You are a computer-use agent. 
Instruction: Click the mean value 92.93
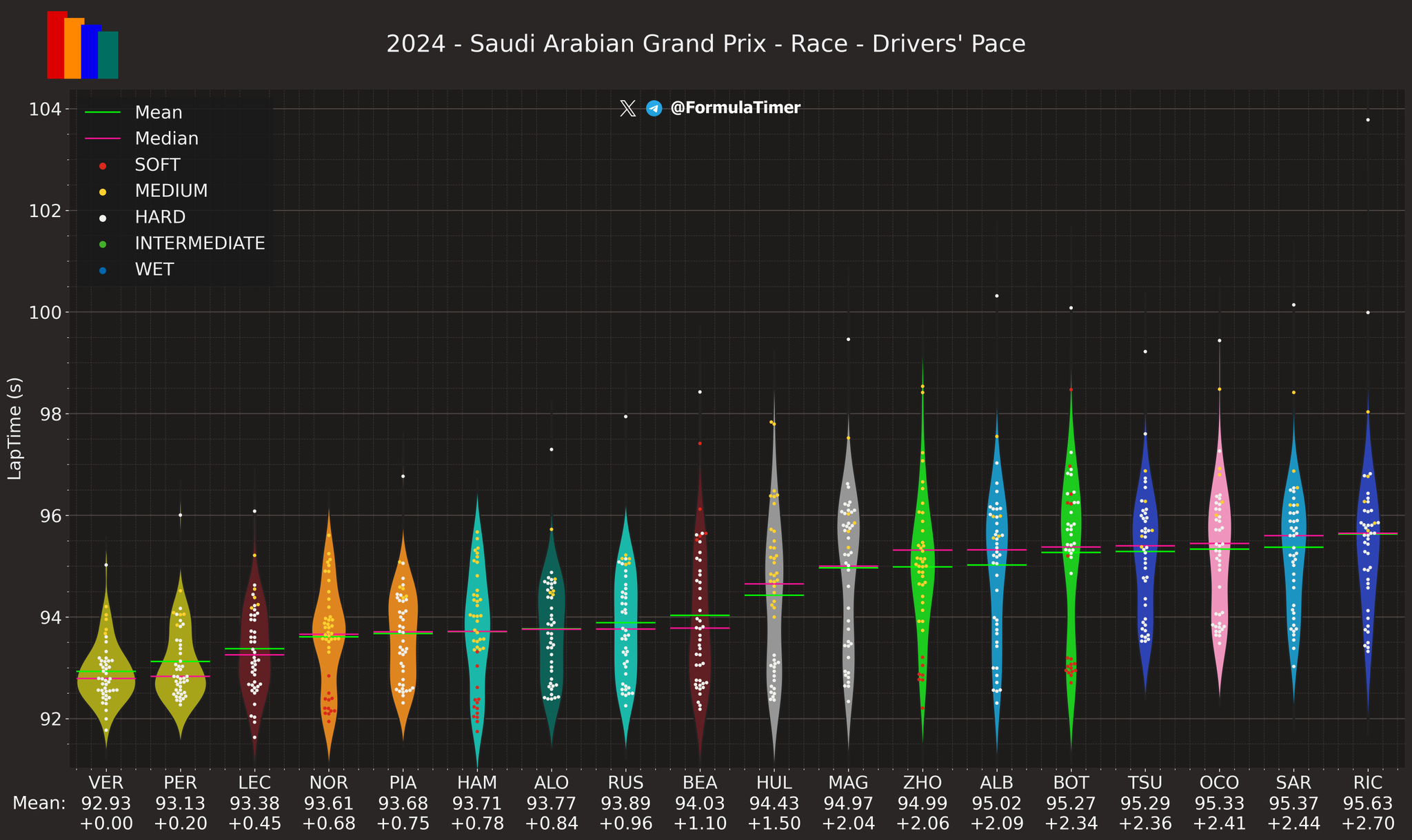(x=106, y=803)
